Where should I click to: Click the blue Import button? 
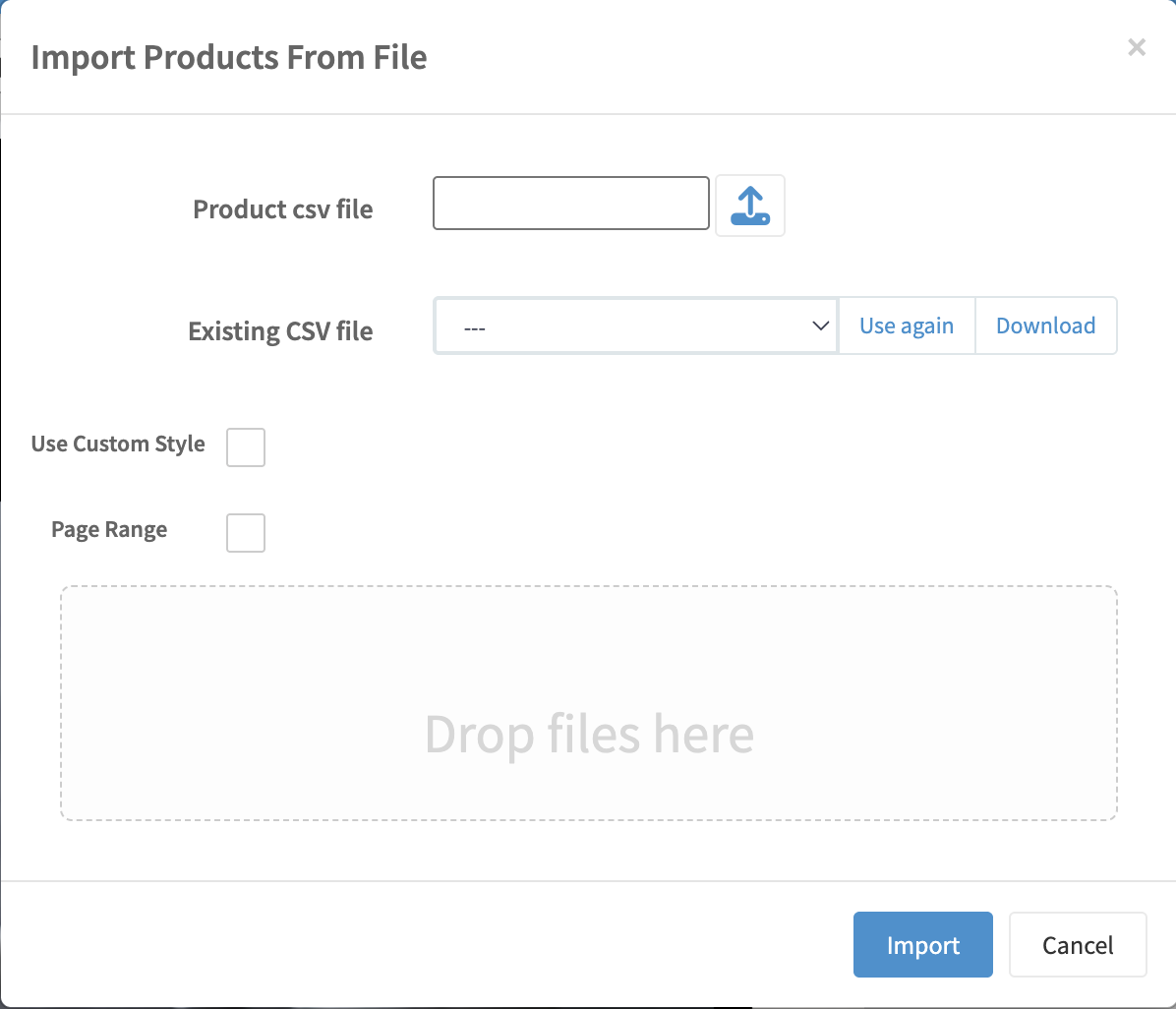922,945
